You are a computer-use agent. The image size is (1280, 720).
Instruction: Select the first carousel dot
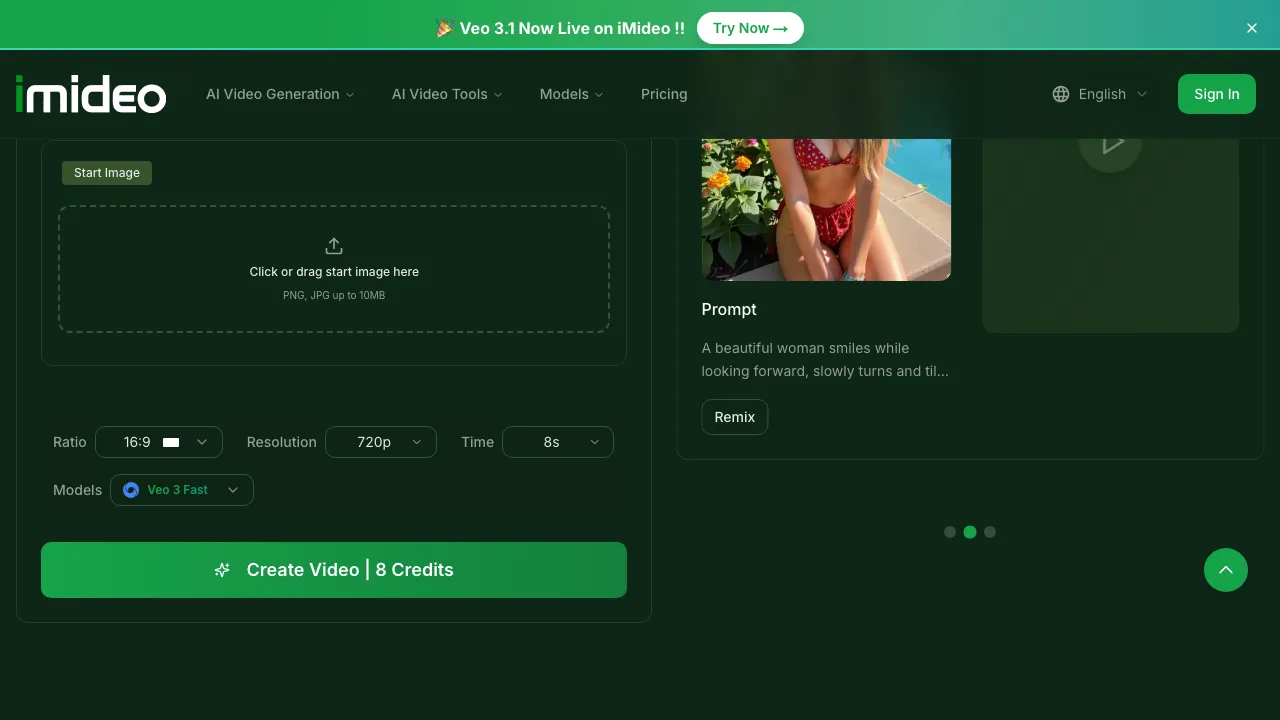pyautogui.click(x=950, y=532)
